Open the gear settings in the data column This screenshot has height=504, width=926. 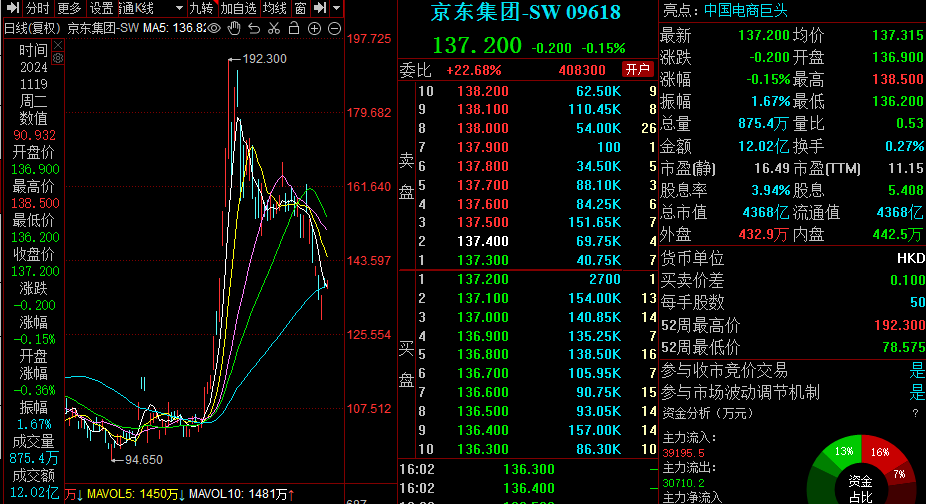58,58
